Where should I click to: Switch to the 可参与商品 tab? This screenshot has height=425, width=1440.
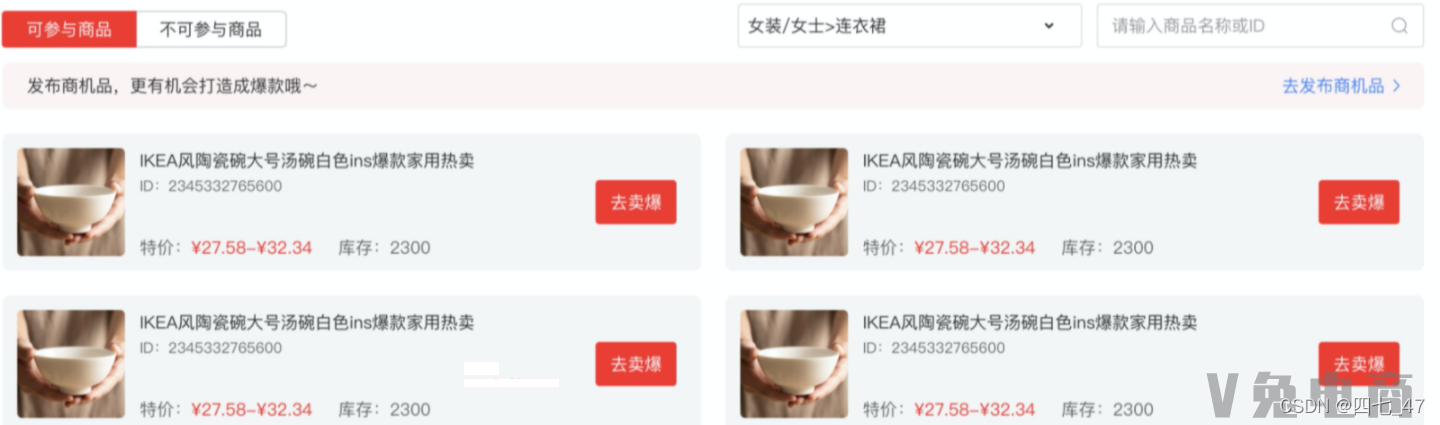point(70,30)
